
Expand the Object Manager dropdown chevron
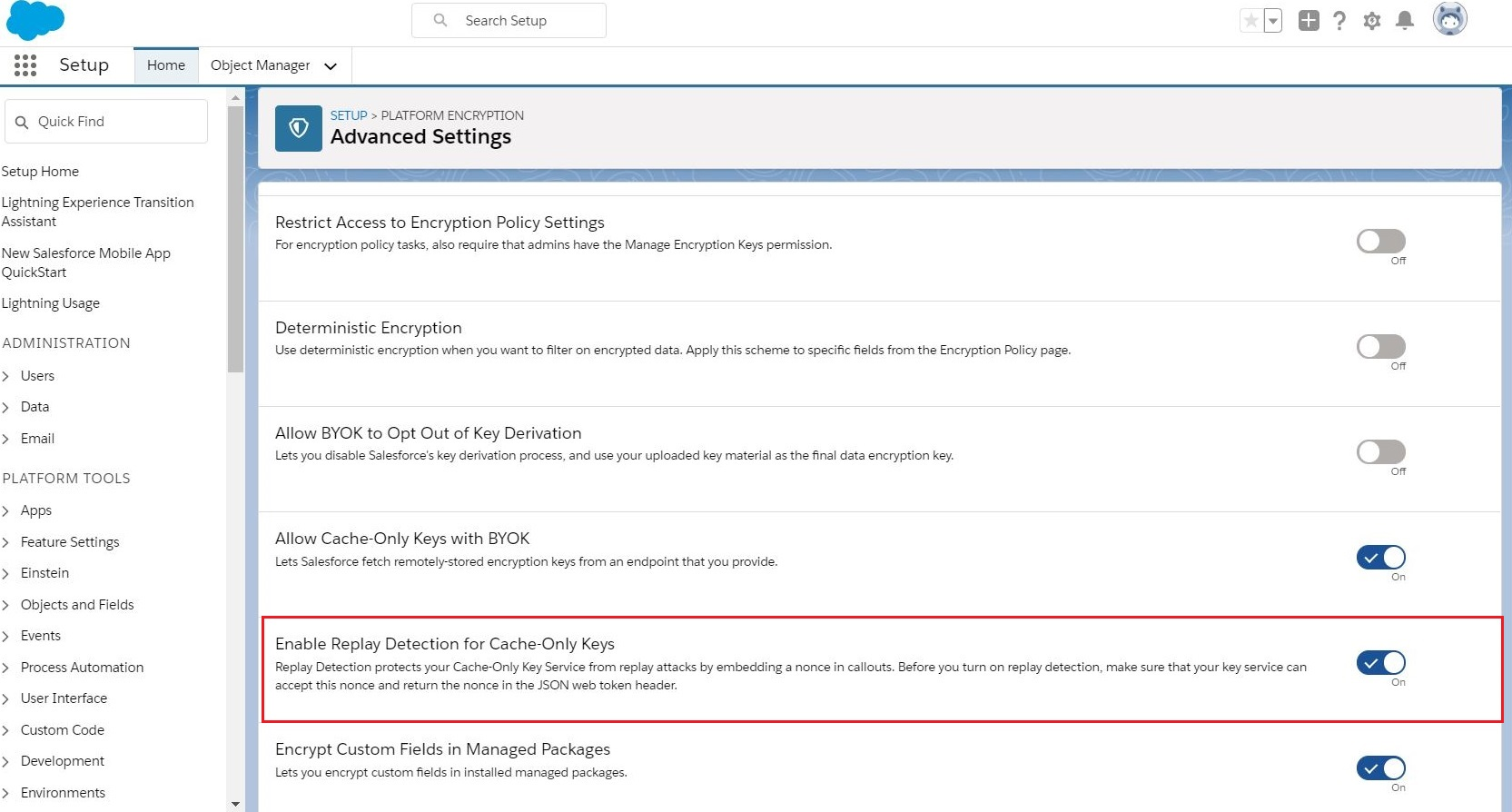tap(331, 66)
